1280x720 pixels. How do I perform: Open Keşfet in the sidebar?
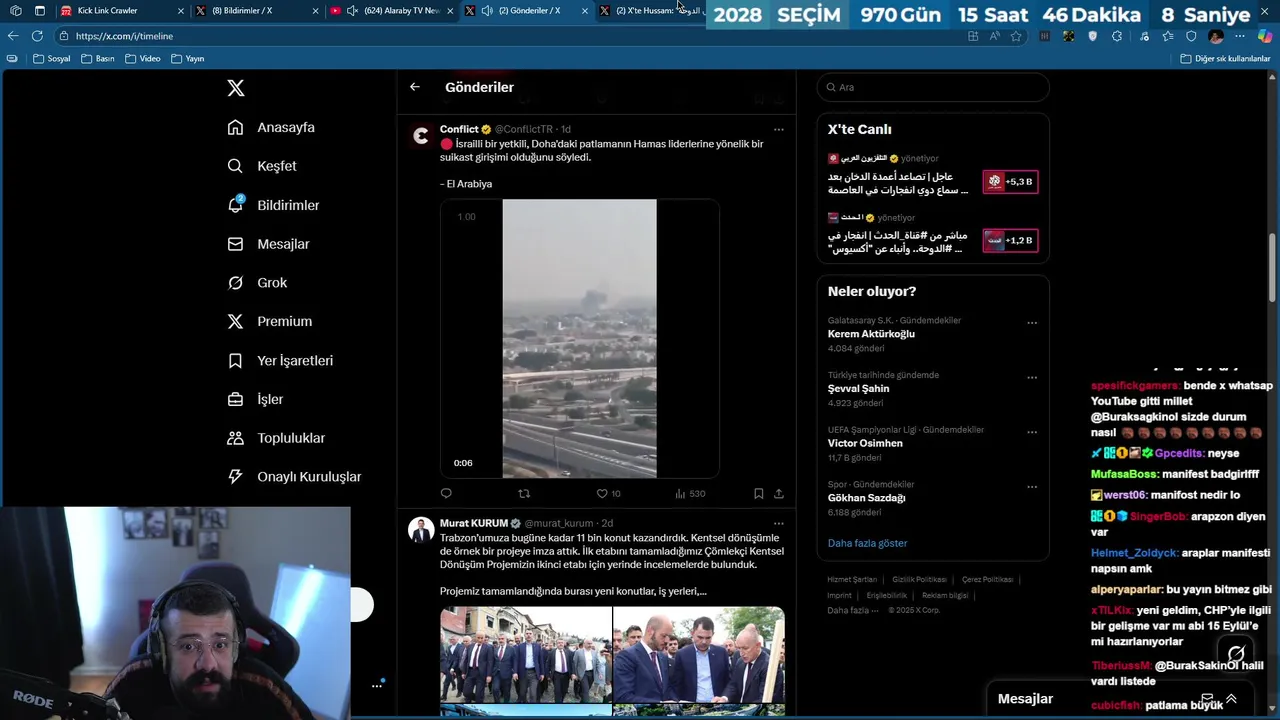coord(262,166)
